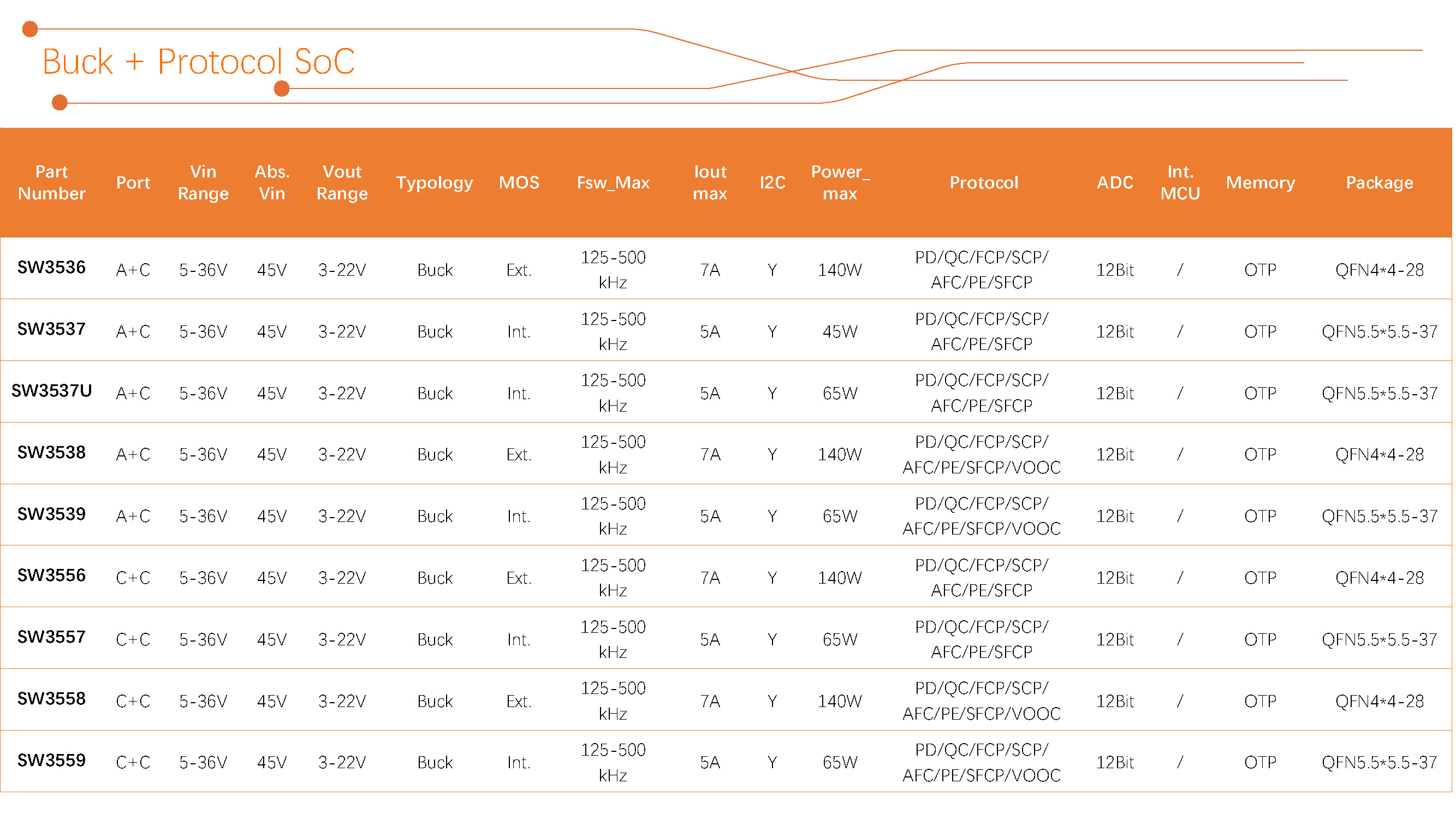
Task: Select the SW3556 part number
Action: 51,576
